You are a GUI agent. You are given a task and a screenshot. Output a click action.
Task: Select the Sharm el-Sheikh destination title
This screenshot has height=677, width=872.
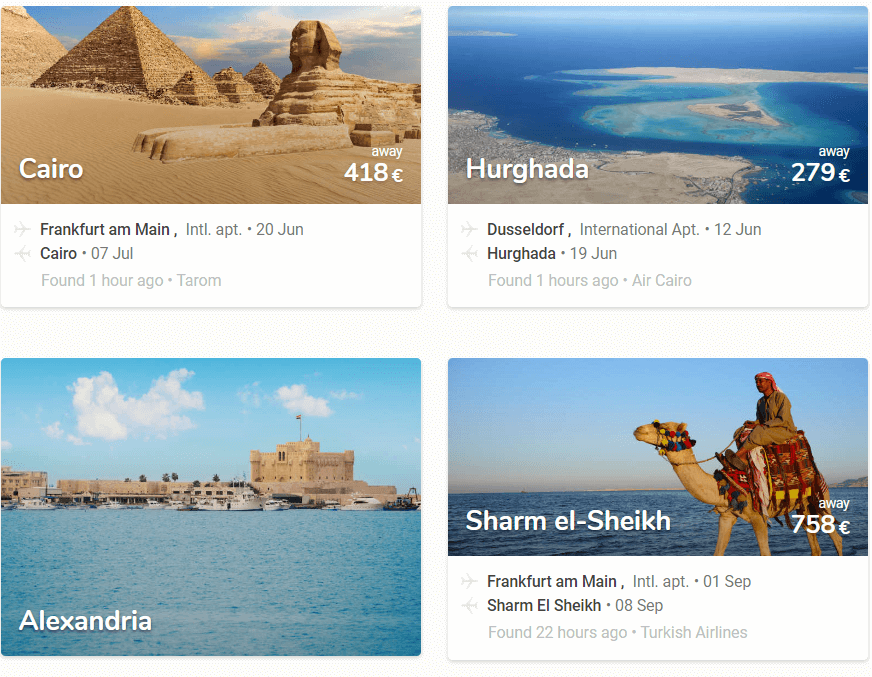568,521
